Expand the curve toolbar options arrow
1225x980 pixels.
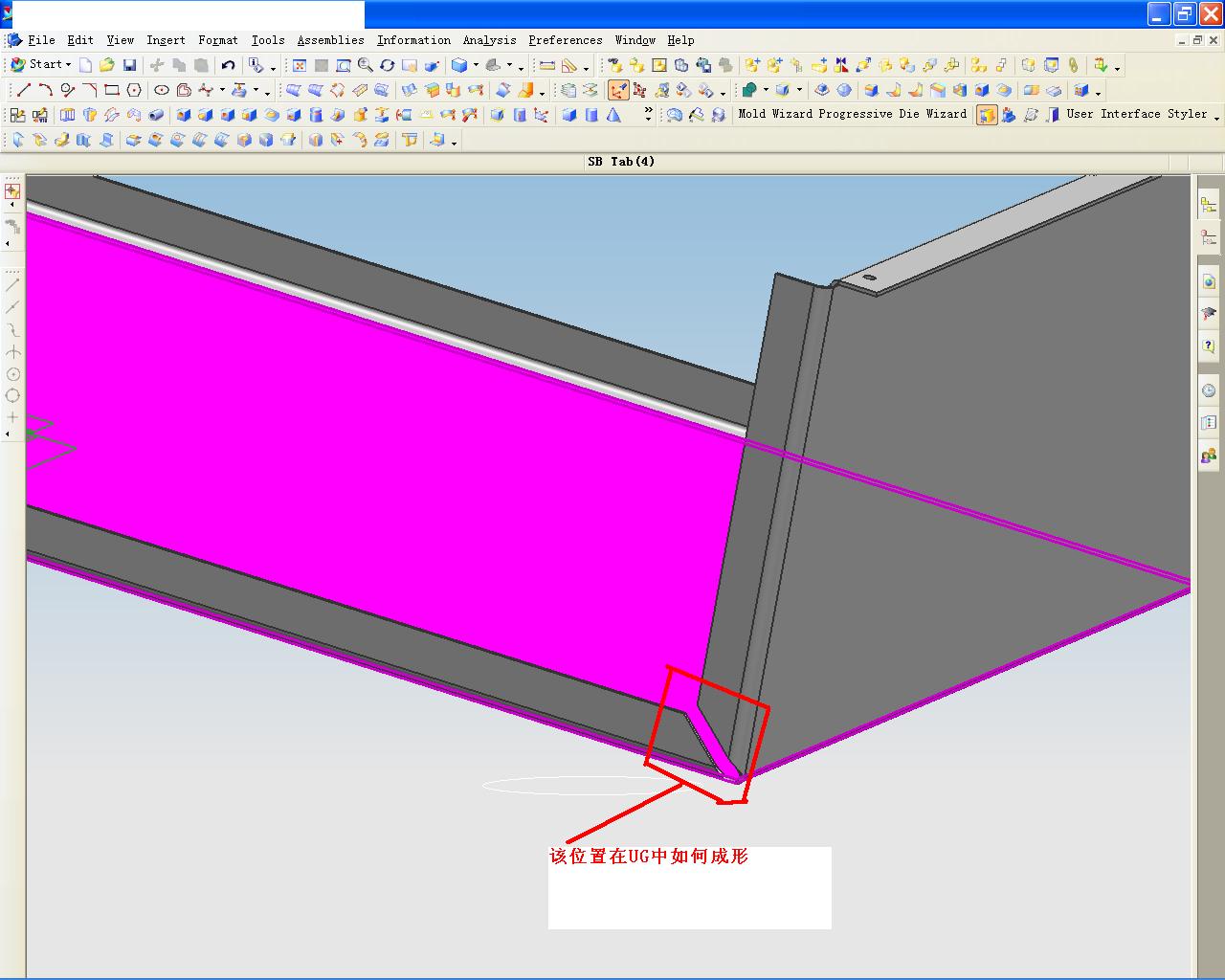pos(266,93)
